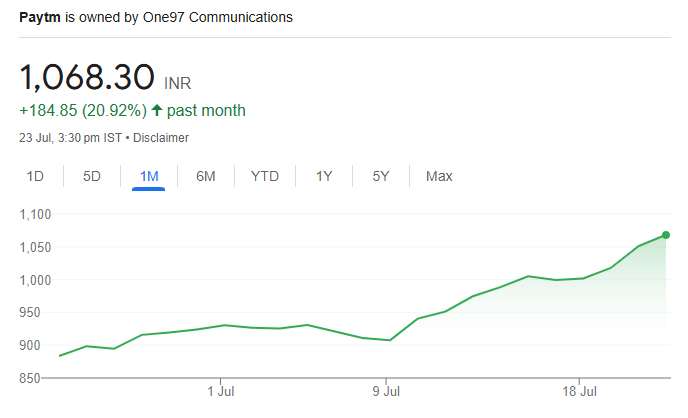The height and width of the screenshot is (418, 688).
Task: Click the bold Paytm name
Action: [38, 18]
